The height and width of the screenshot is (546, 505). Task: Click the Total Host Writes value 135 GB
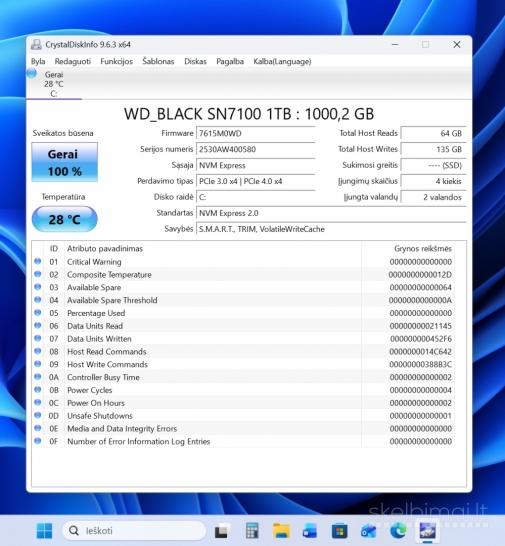(x=433, y=149)
